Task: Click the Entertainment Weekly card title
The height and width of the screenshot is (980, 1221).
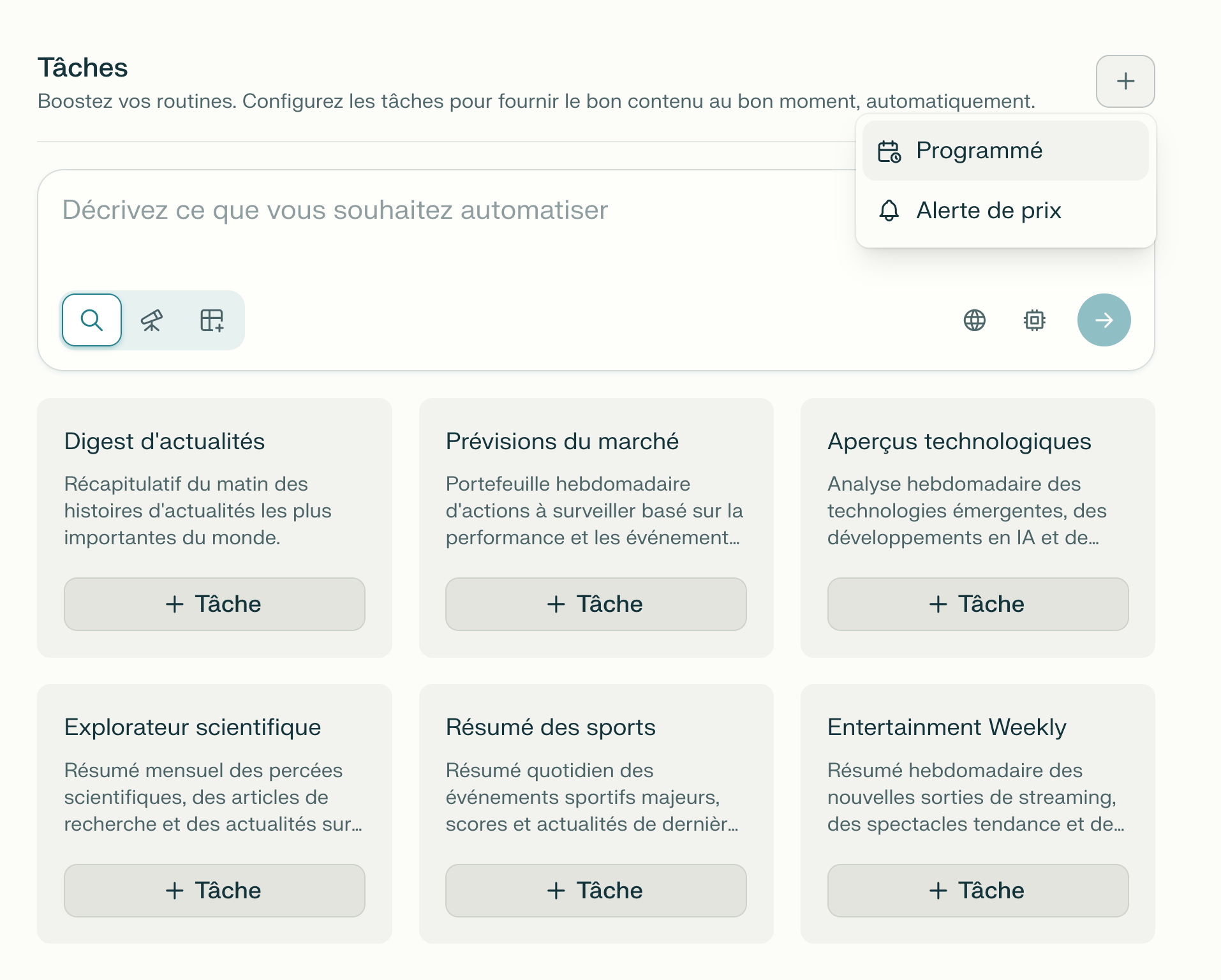Action: click(x=947, y=727)
